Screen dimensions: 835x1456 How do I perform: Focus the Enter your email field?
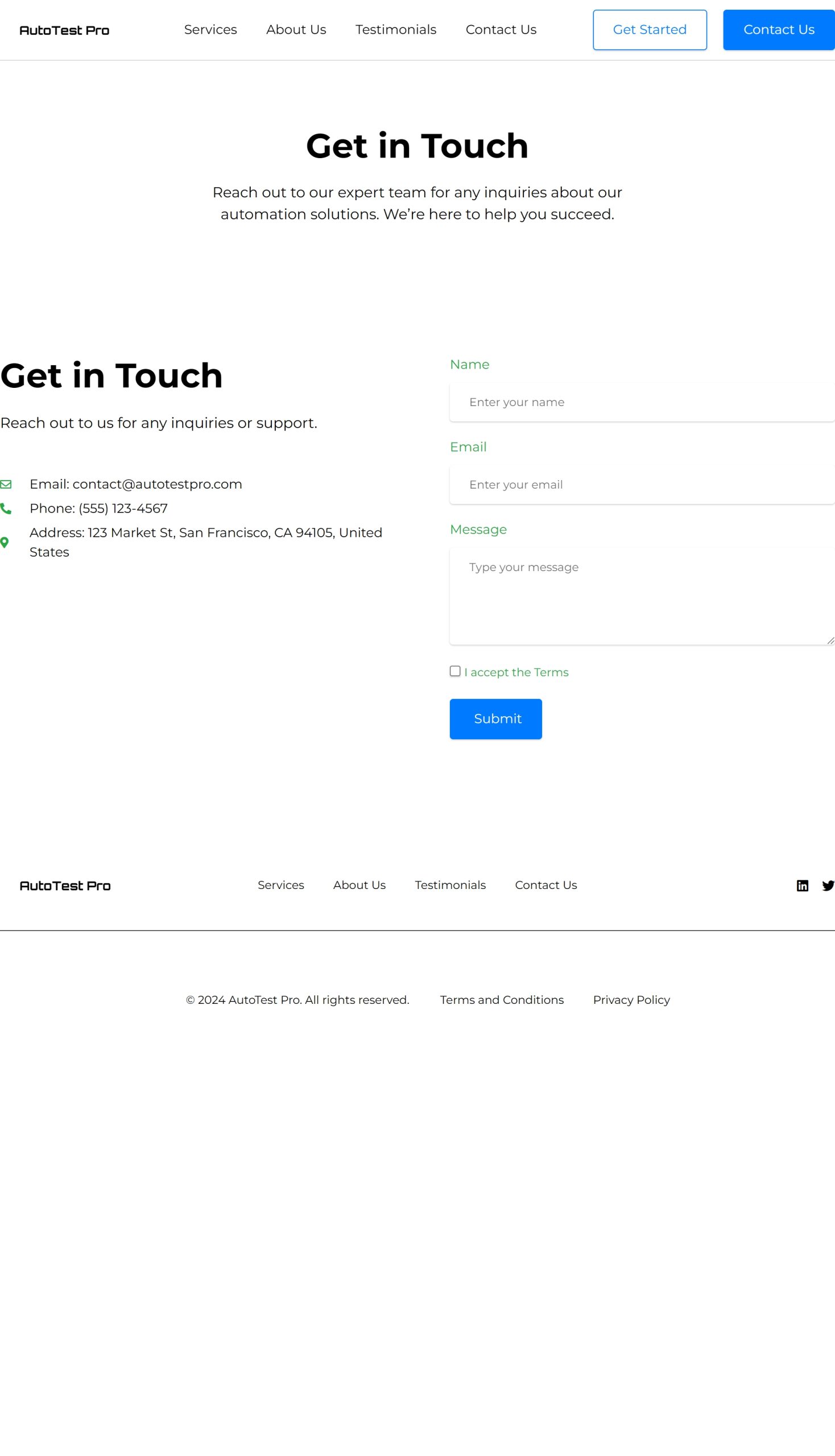[x=642, y=485]
